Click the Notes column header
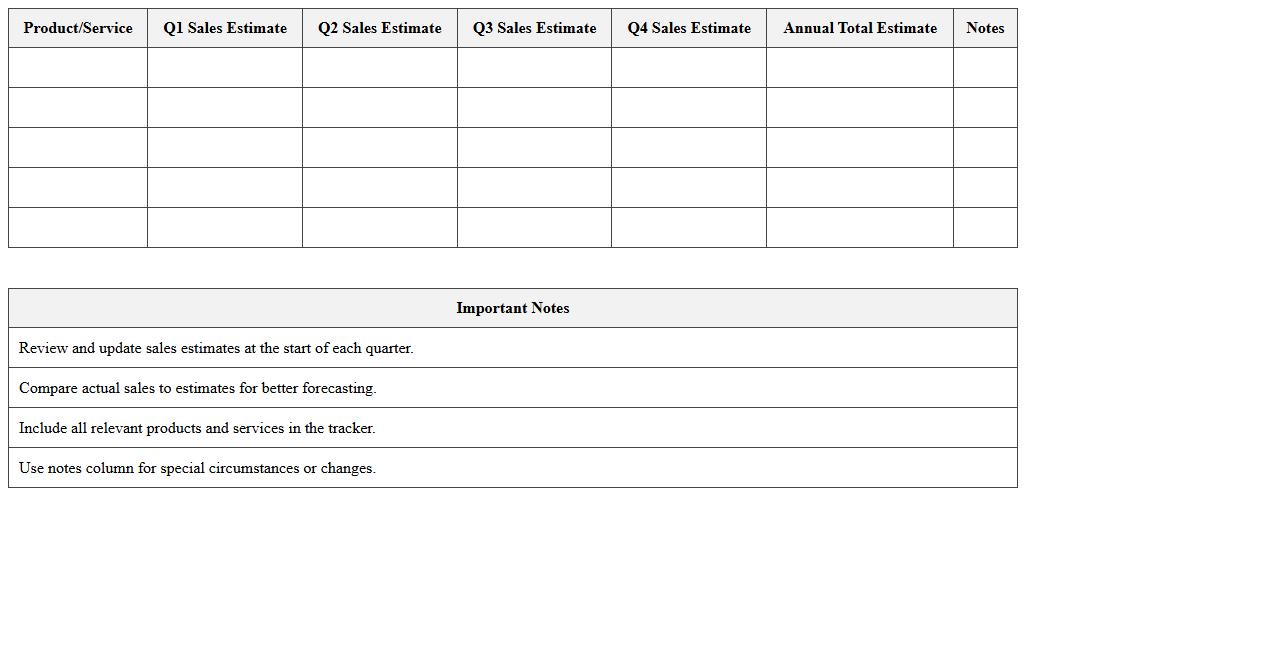Image resolution: width=1278 pixels, height=650 pixels. (985, 28)
